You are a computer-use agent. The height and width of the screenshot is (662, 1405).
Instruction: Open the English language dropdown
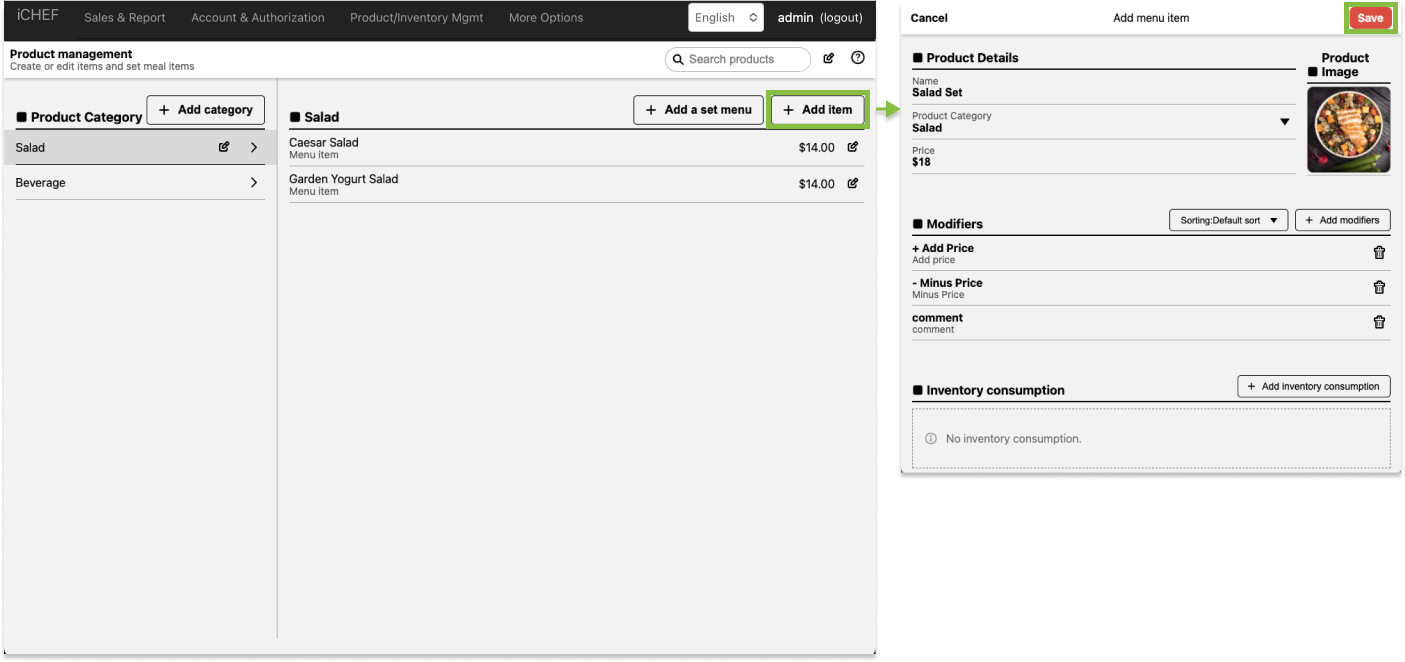[x=726, y=17]
